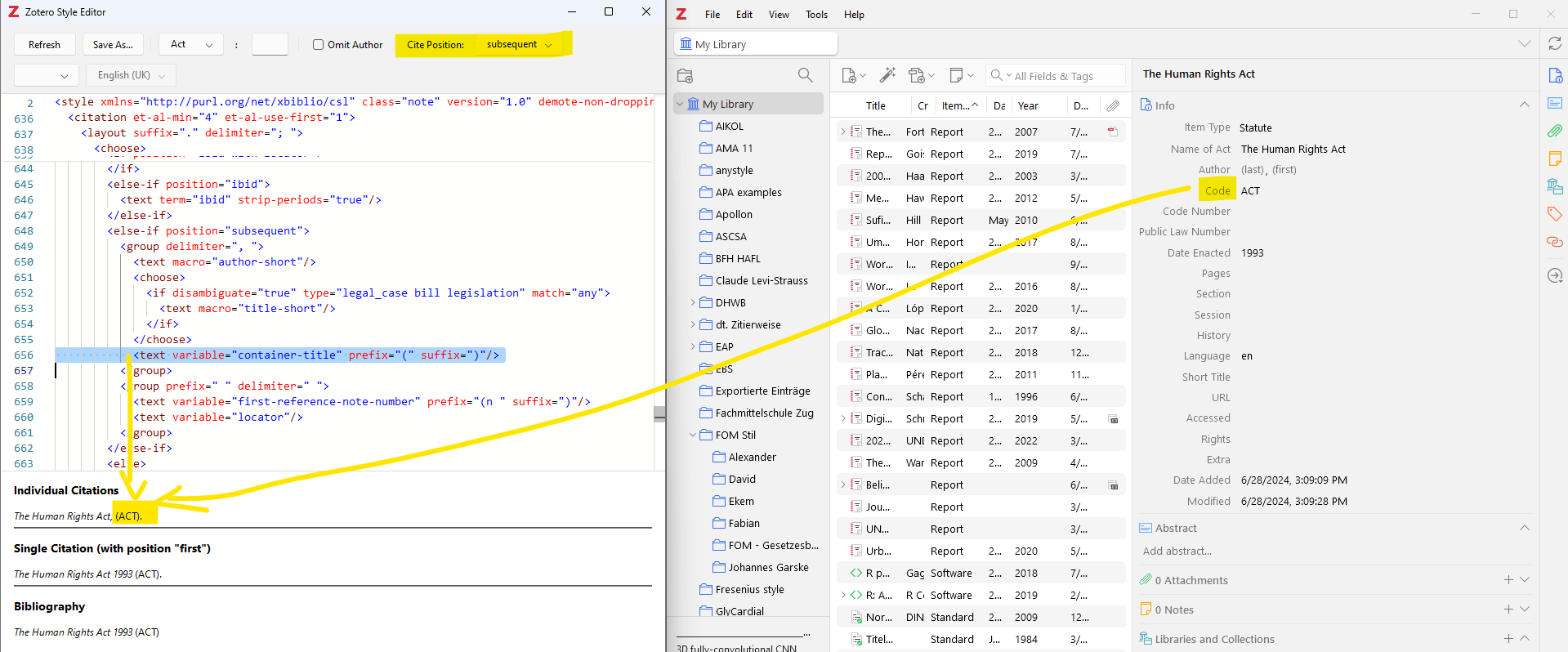Click the Add Attachment icon in Zotero toolbar

tap(921, 75)
